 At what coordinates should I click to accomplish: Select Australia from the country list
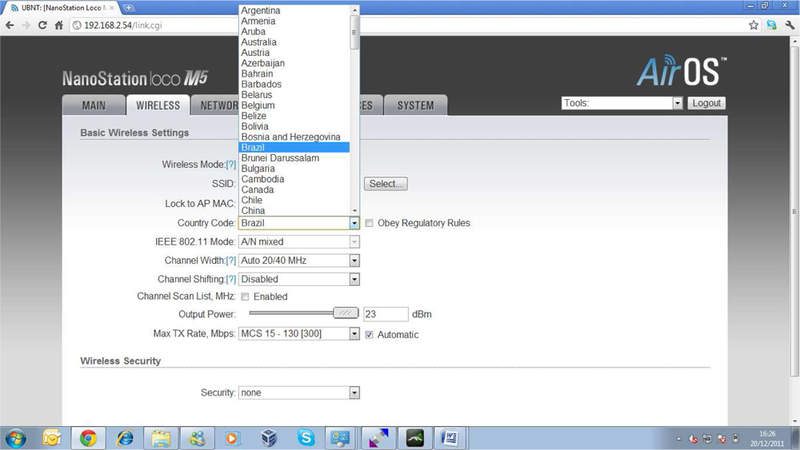click(294, 42)
